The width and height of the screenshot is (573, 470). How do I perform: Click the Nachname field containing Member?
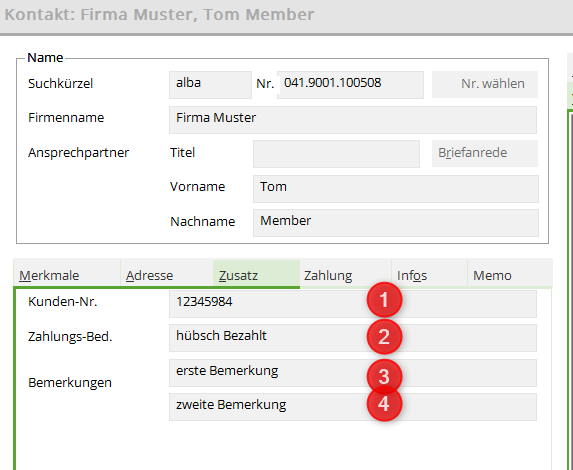coord(396,223)
